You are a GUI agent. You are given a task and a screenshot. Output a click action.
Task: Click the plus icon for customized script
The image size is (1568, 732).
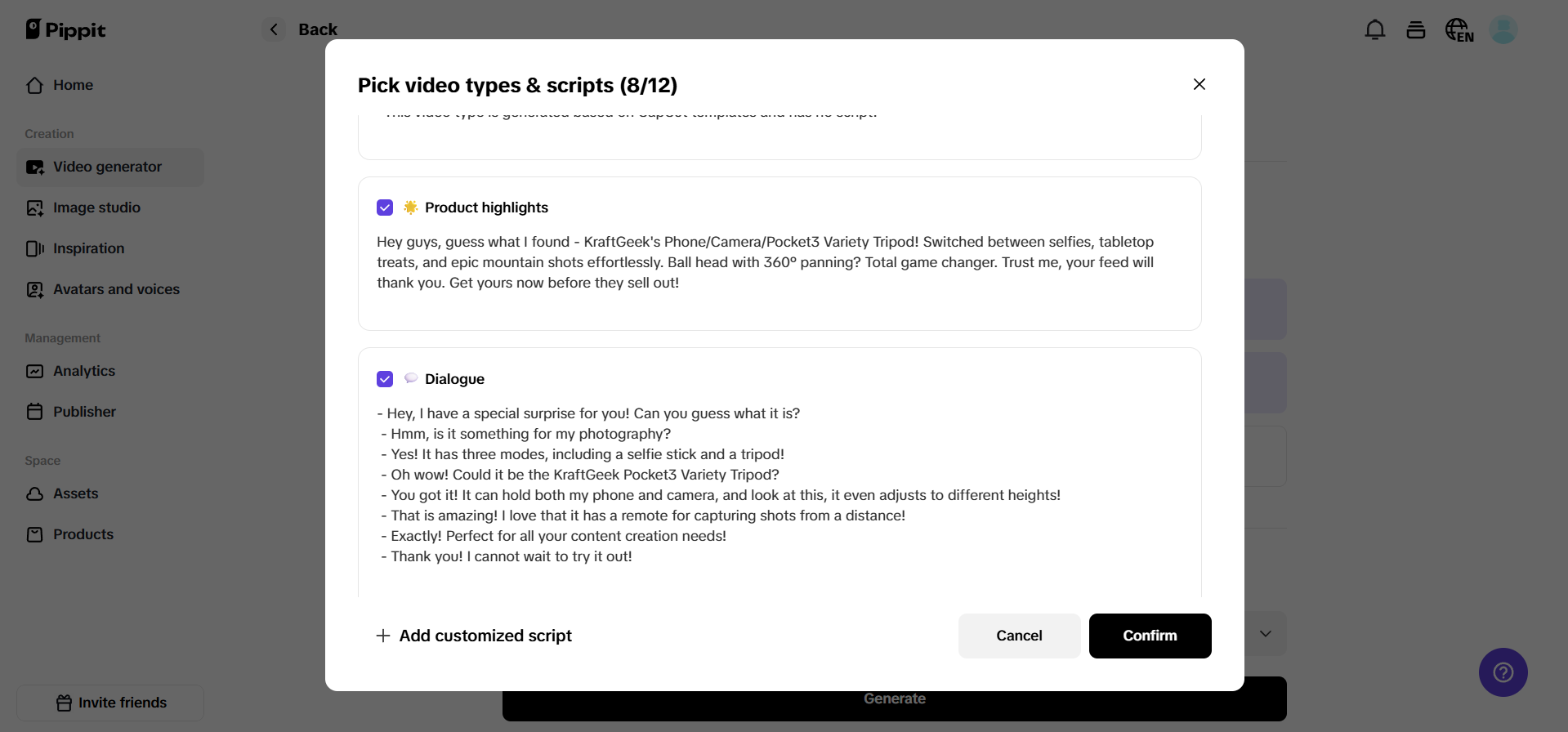click(382, 636)
